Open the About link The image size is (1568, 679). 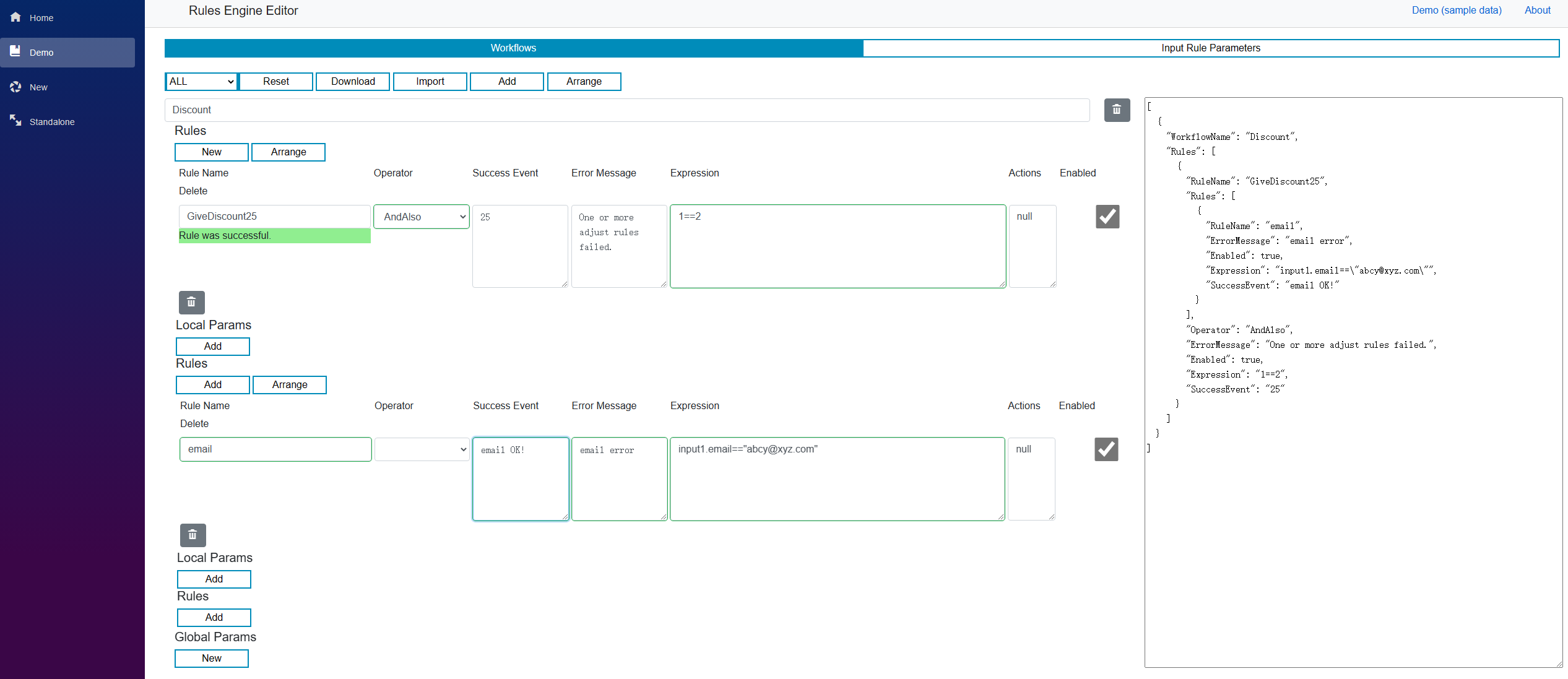point(1537,10)
